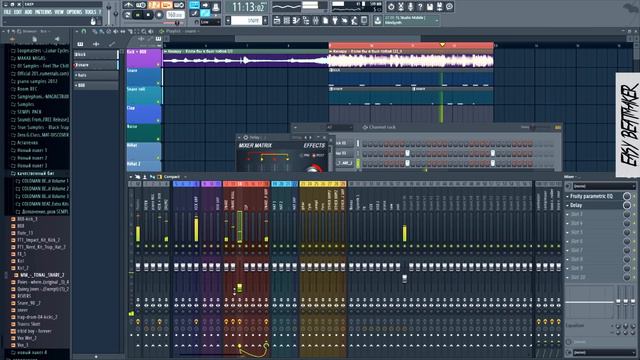Click the orange pattern/song mode button
This screenshot has width=640, height=360.
(x=128, y=15)
